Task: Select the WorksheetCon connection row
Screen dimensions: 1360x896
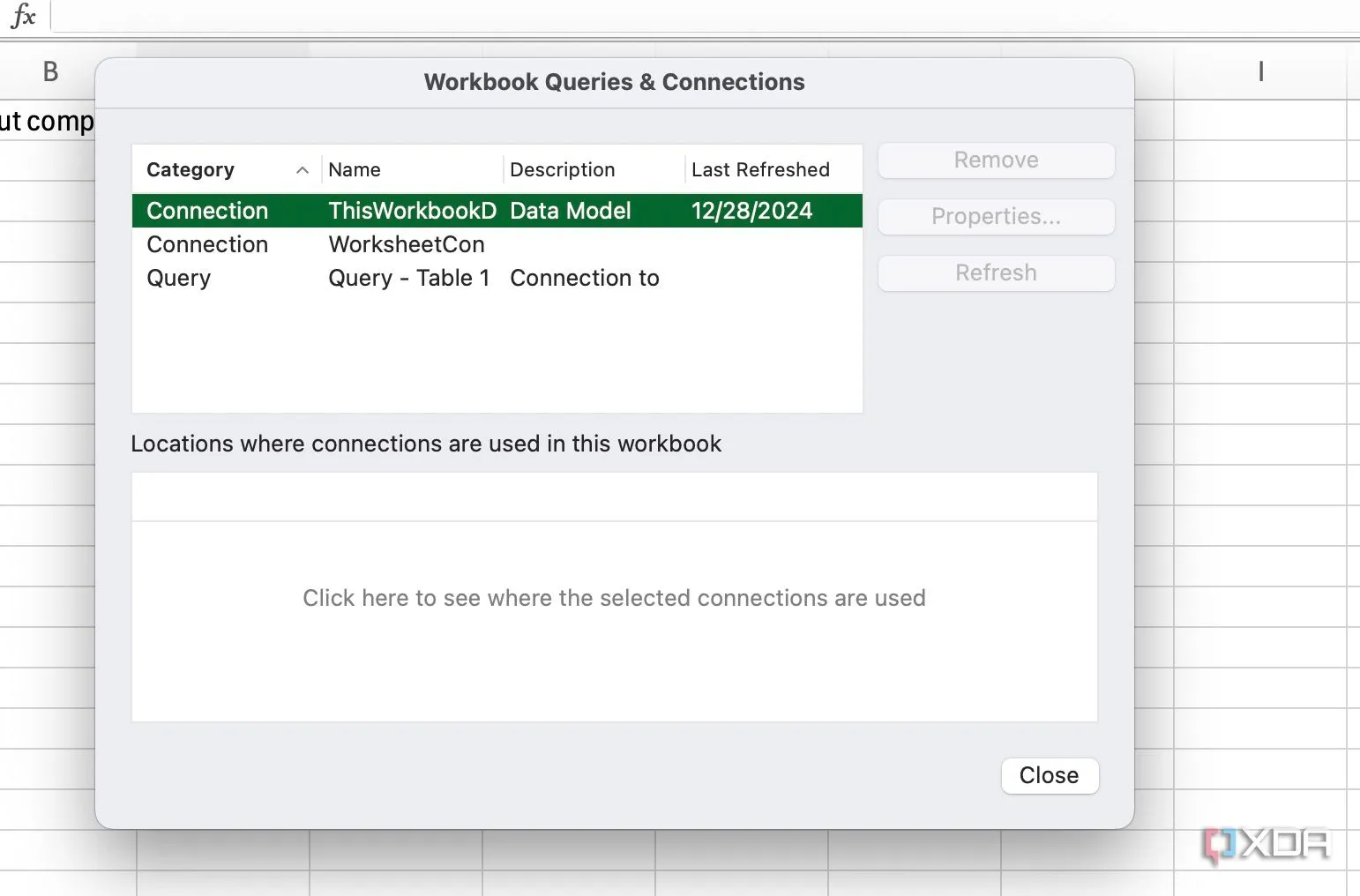Action: (x=497, y=244)
